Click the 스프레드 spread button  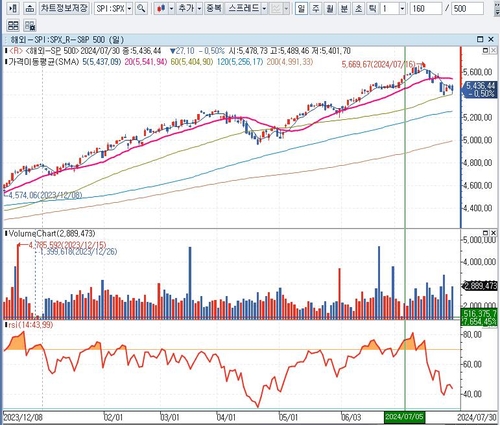click(x=243, y=8)
